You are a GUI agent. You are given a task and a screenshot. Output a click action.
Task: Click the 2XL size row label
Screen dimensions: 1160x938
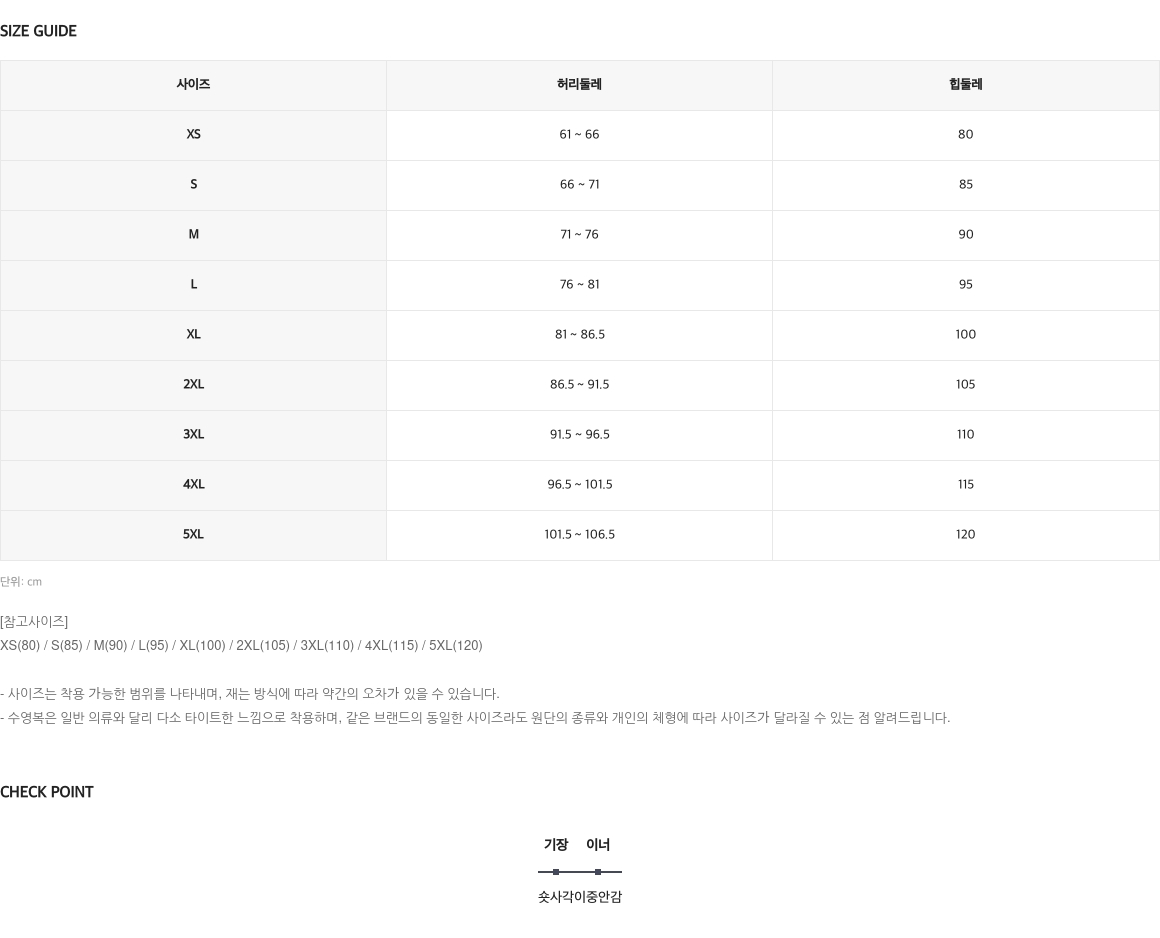(x=193, y=385)
